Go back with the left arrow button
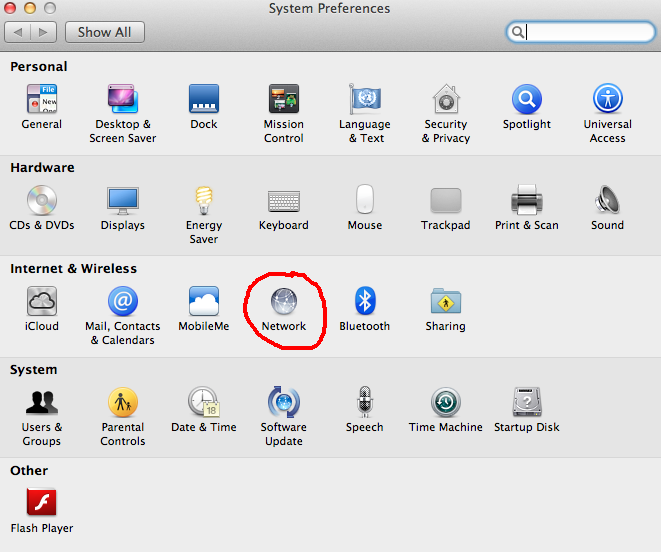The width and height of the screenshot is (661, 552). coord(17,32)
